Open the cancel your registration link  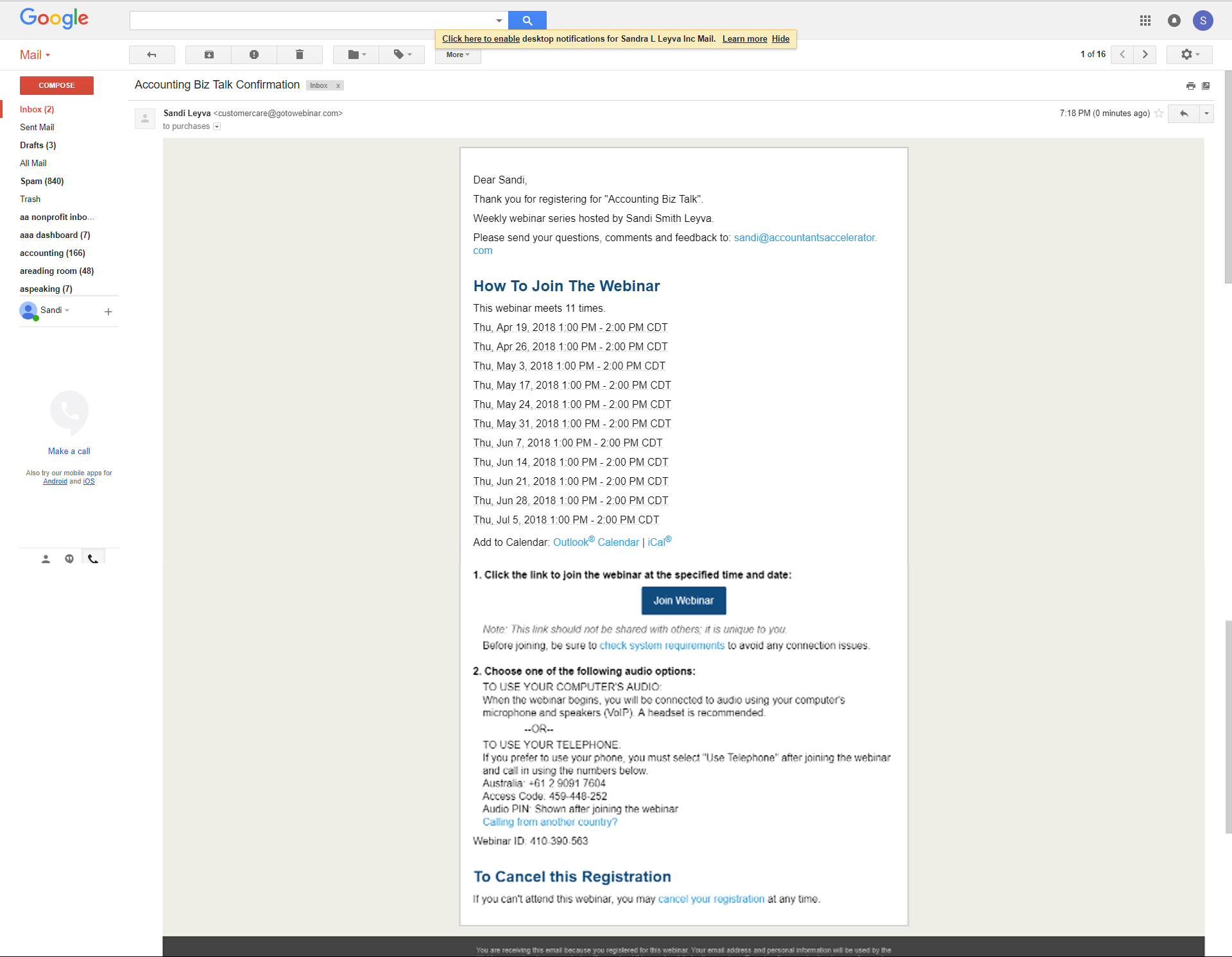point(711,899)
